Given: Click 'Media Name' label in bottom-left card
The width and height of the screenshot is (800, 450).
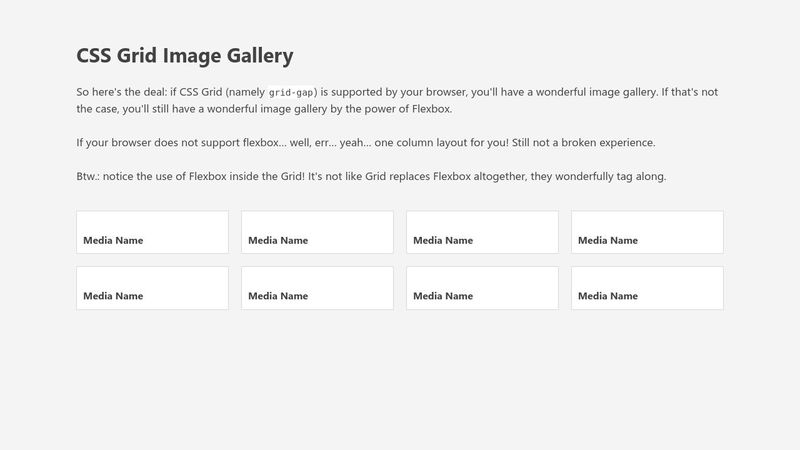Looking at the screenshot, I should (x=113, y=296).
